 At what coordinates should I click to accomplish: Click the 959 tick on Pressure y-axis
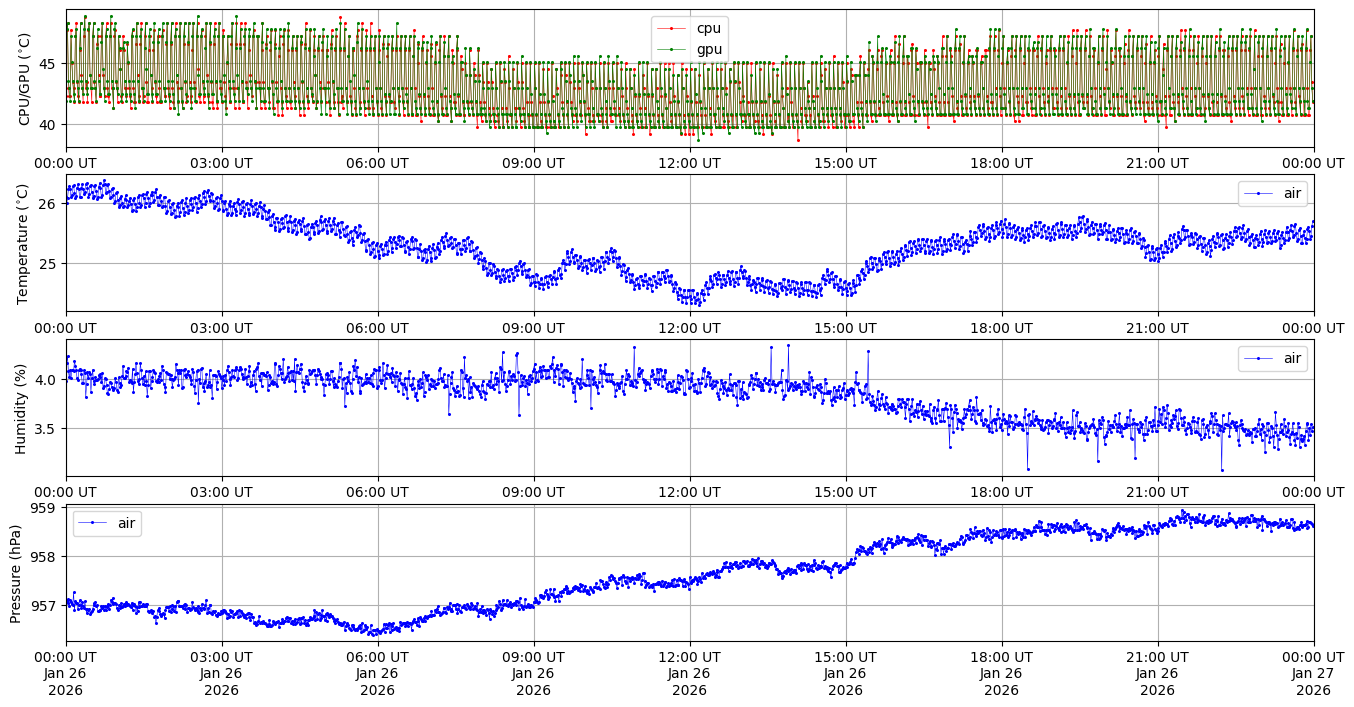pyautogui.click(x=44, y=508)
